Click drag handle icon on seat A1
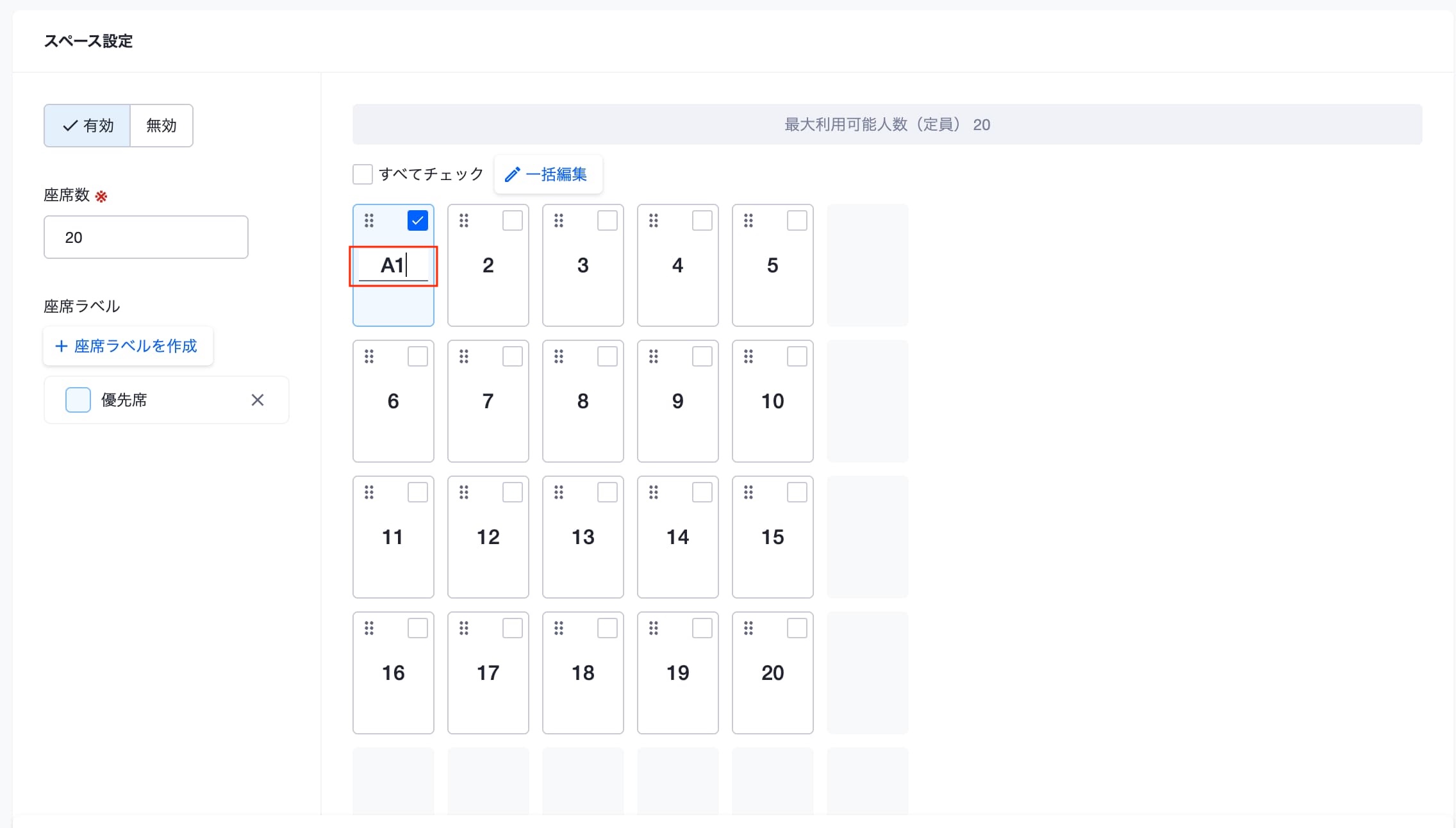The image size is (1456, 828). click(369, 221)
